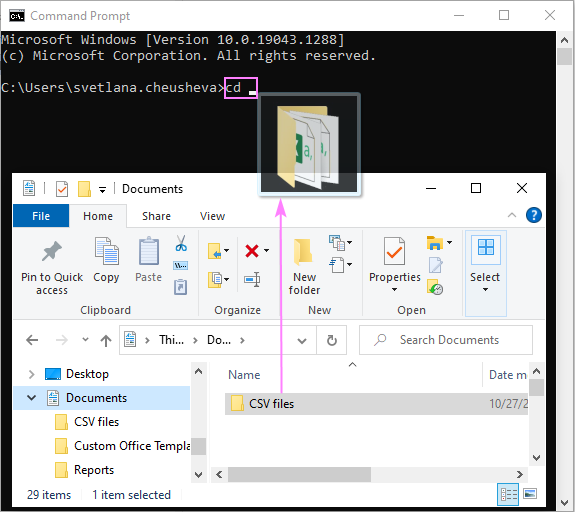Click Search Documents input field
The width and height of the screenshot is (575, 512).
tap(446, 340)
